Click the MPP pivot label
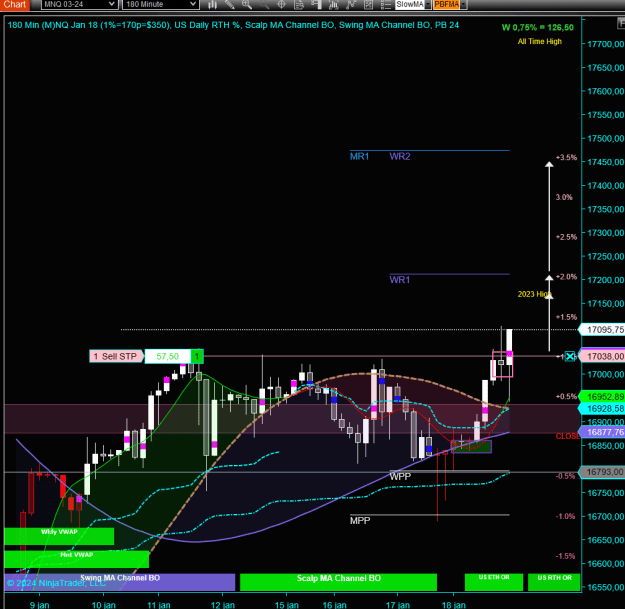 [x=360, y=521]
